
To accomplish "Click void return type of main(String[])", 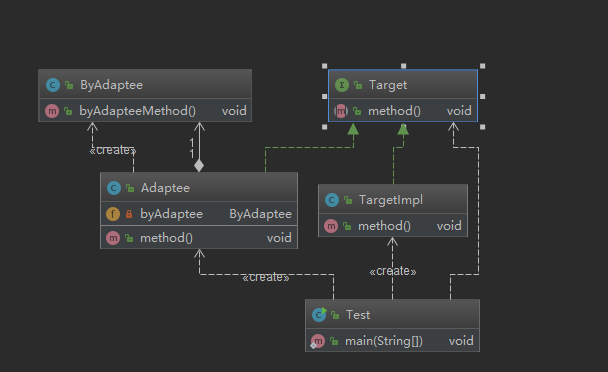I will [461, 341].
